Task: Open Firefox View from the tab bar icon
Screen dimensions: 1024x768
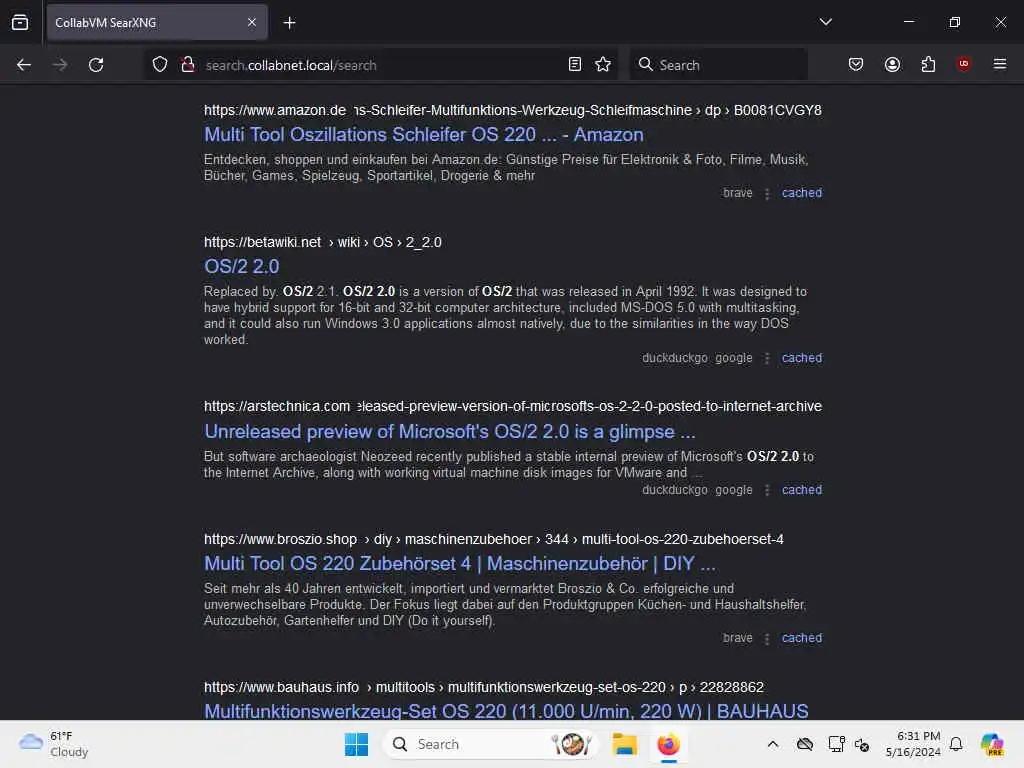Action: tap(20, 22)
